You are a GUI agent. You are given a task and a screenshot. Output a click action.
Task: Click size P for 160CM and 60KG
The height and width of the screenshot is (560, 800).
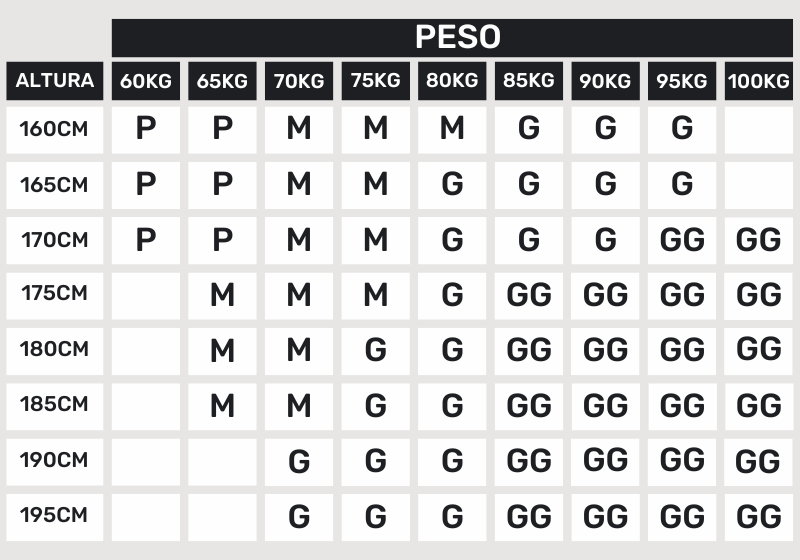[x=146, y=130]
